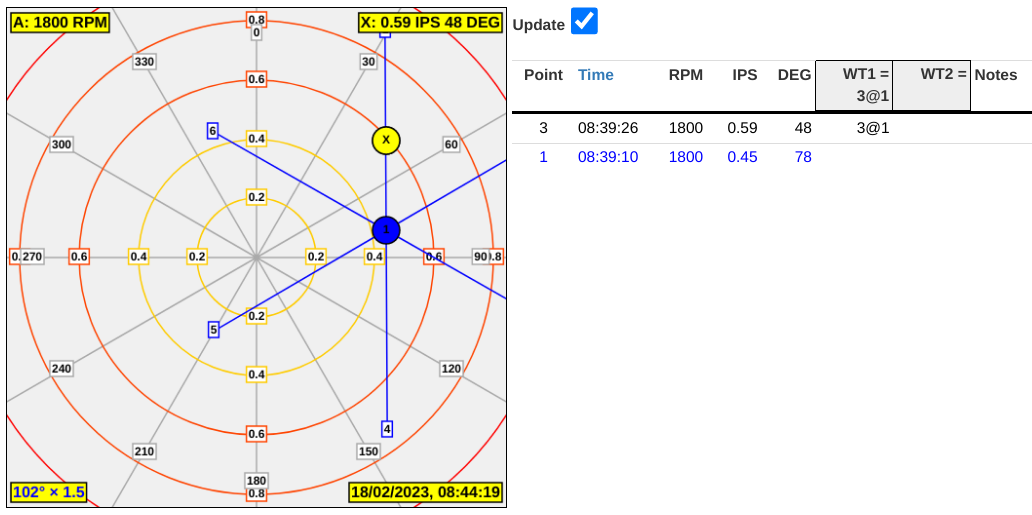Click the WT1 = 3@1 column header
Image resolution: width=1032 pixels, height=515 pixels.
coord(853,85)
